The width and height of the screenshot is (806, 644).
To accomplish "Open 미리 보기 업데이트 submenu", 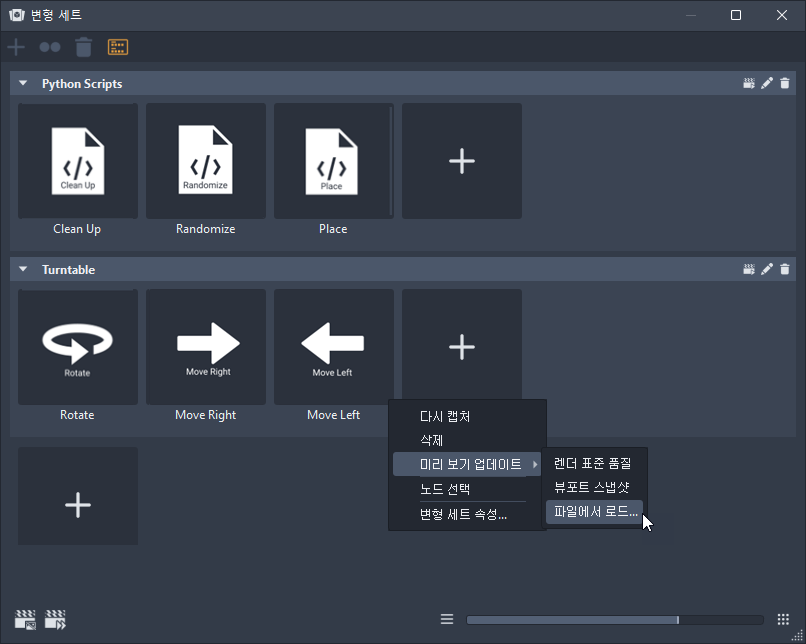I will pyautogui.click(x=467, y=465).
